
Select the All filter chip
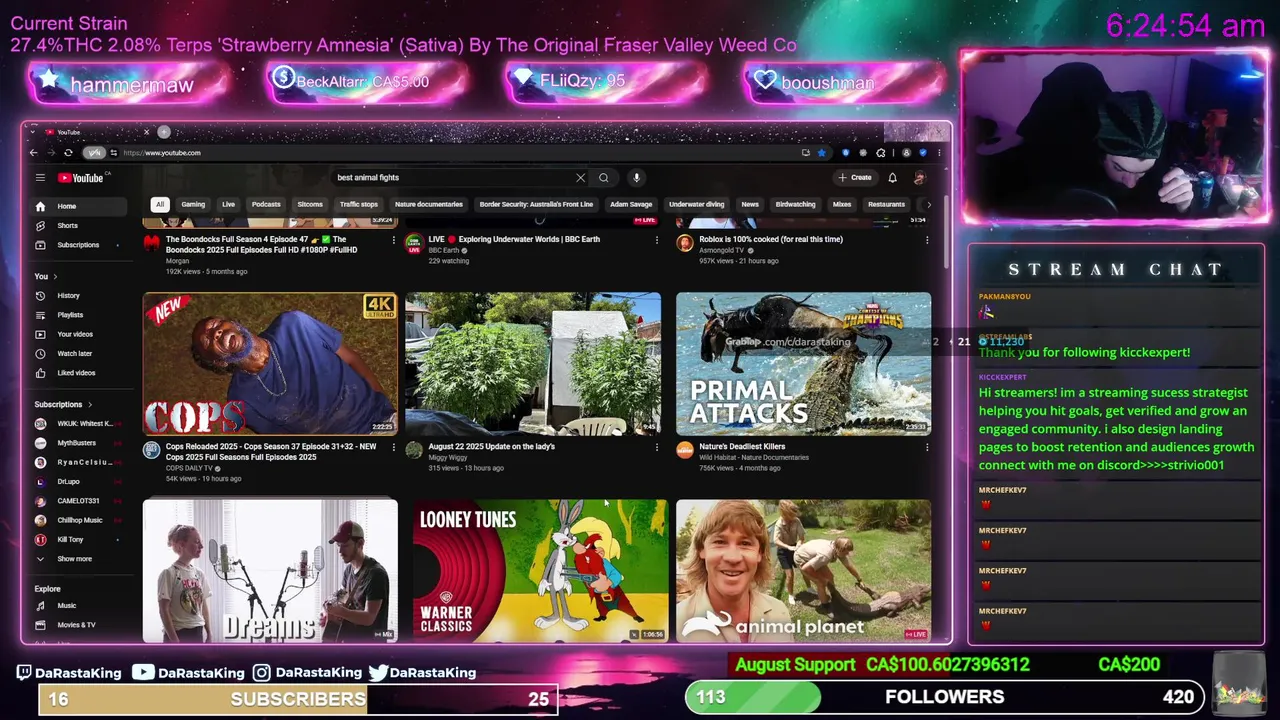(x=159, y=205)
